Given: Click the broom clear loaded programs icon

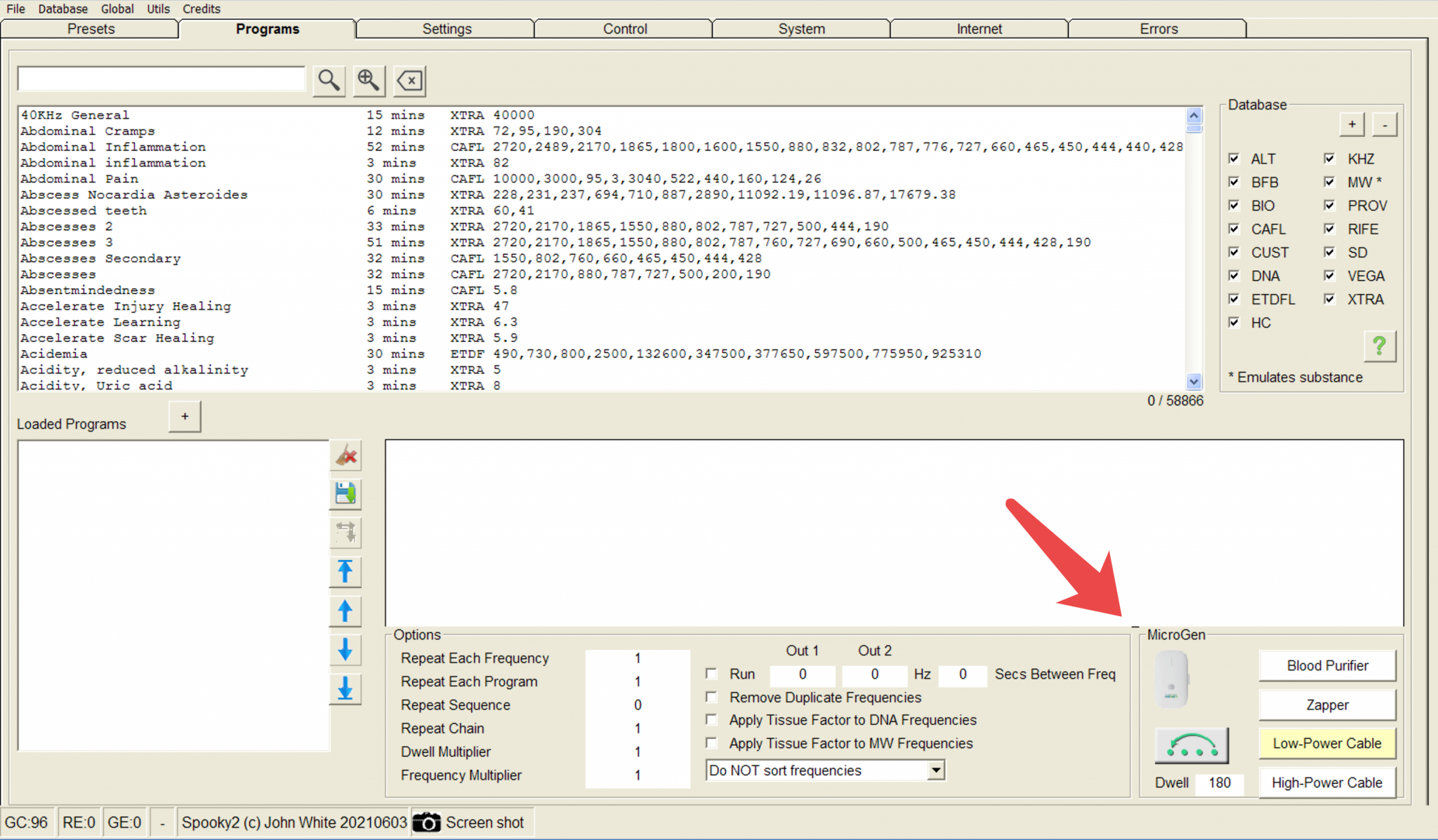Looking at the screenshot, I should point(345,455).
